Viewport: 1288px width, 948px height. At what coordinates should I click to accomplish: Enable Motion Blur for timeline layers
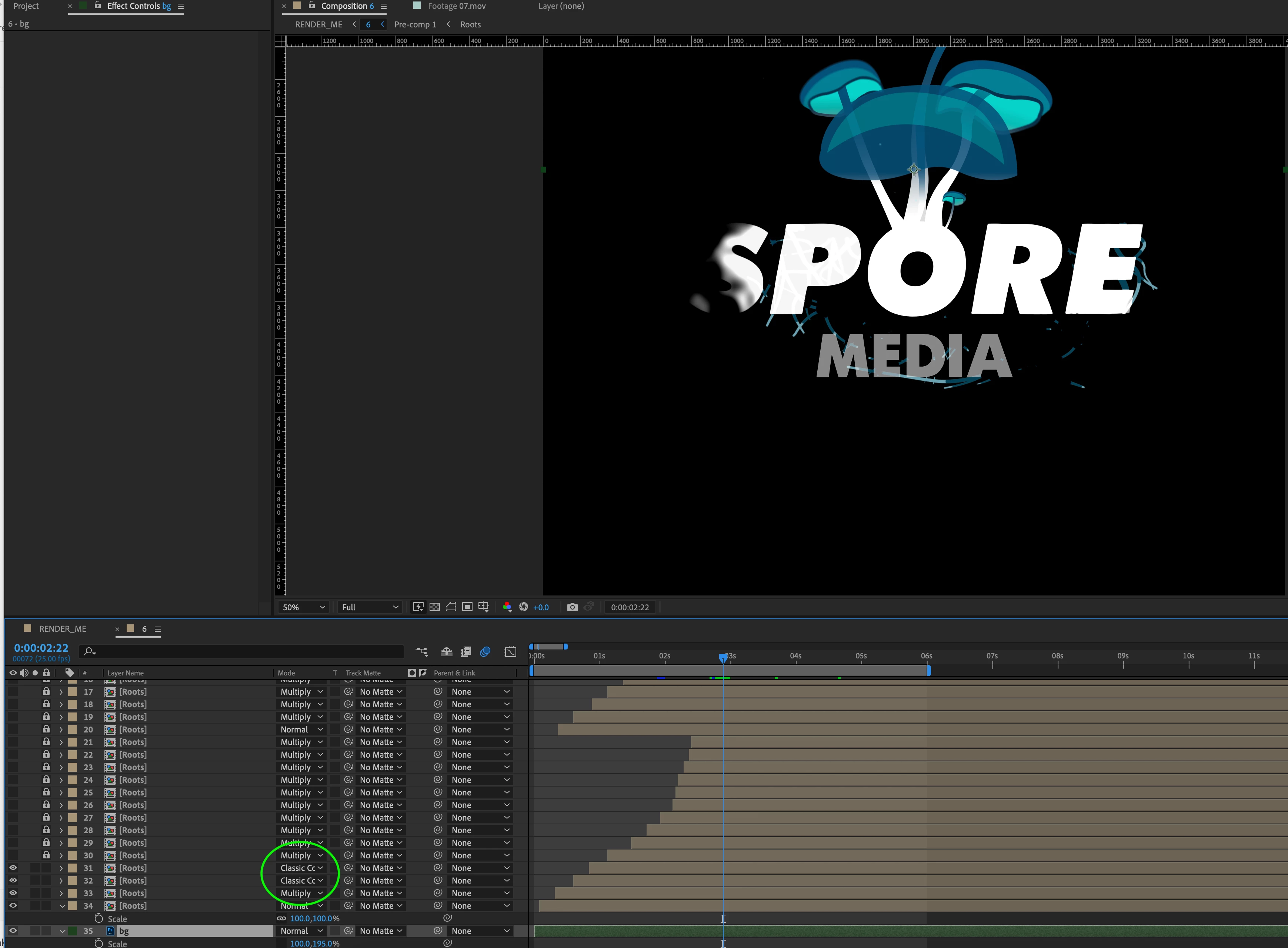[x=485, y=652]
